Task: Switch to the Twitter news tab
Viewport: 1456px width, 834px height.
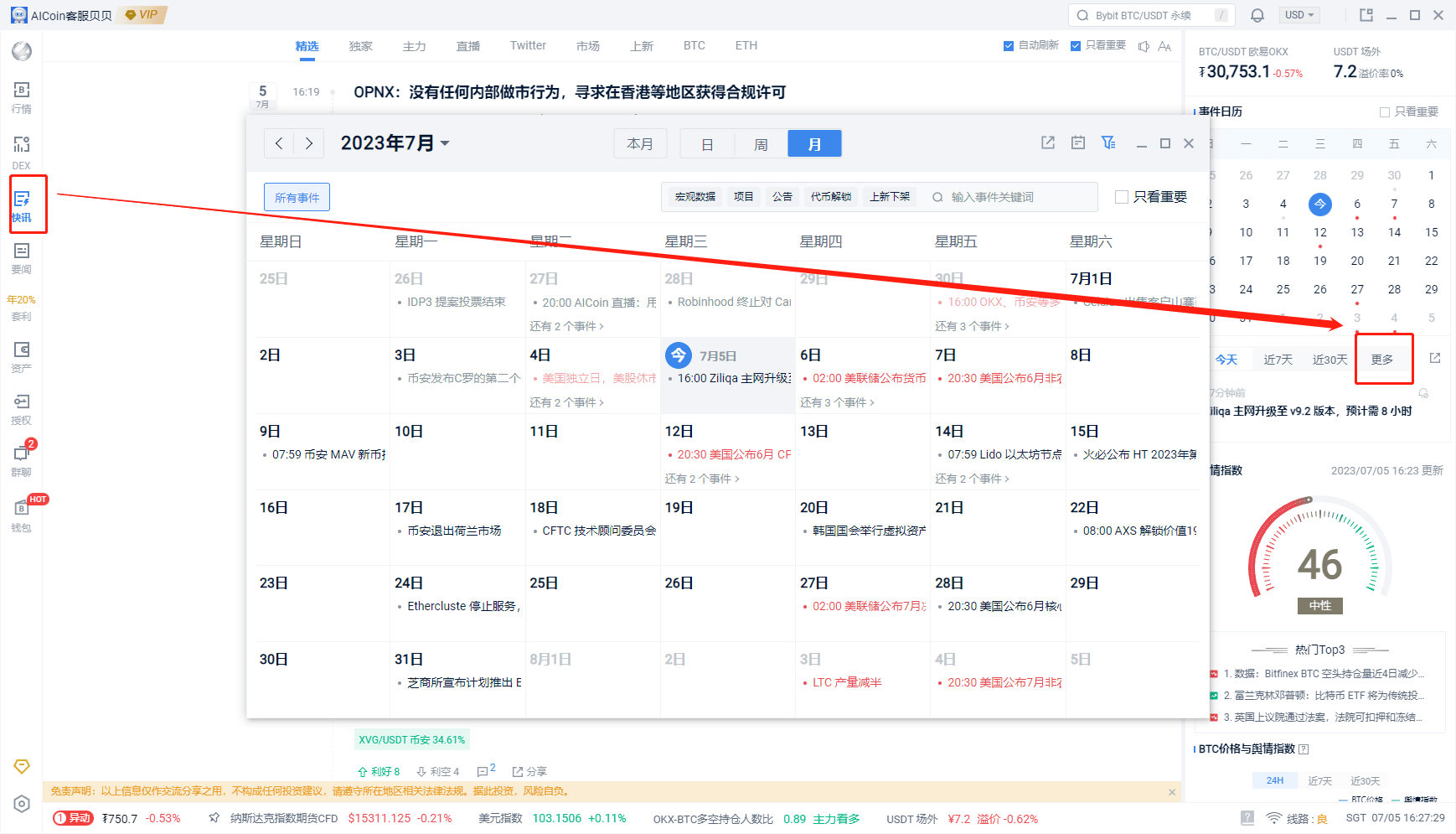Action: (528, 46)
